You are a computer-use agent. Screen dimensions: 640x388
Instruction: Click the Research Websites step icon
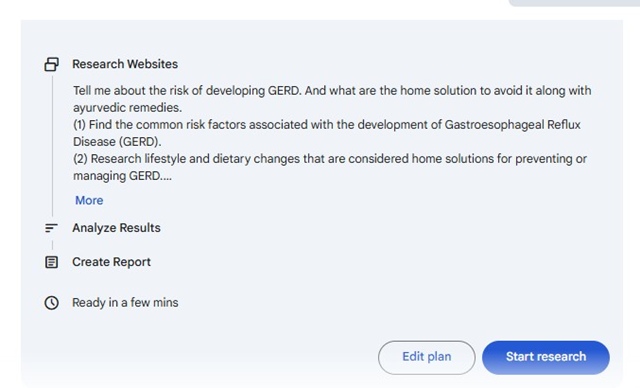[x=51, y=64]
